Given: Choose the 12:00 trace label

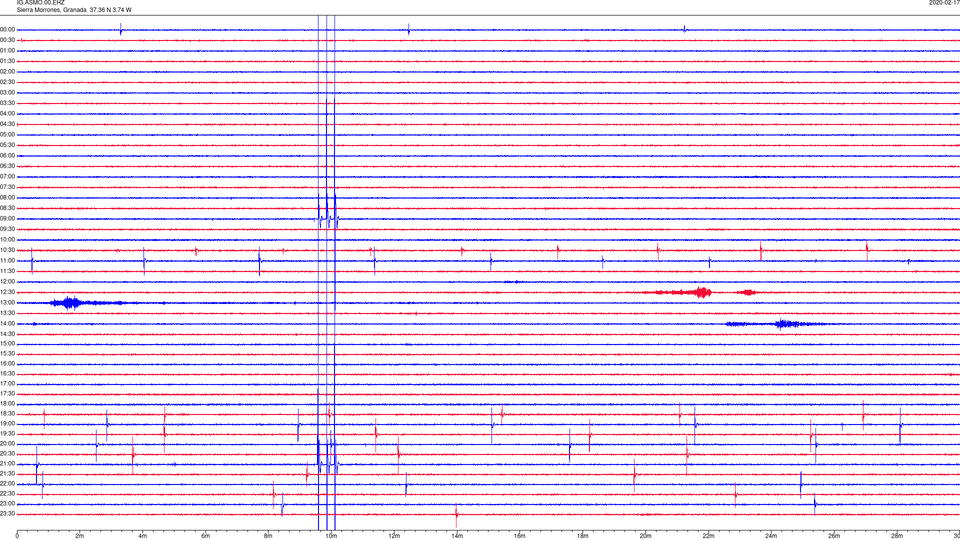Looking at the screenshot, I should coord(7,282).
